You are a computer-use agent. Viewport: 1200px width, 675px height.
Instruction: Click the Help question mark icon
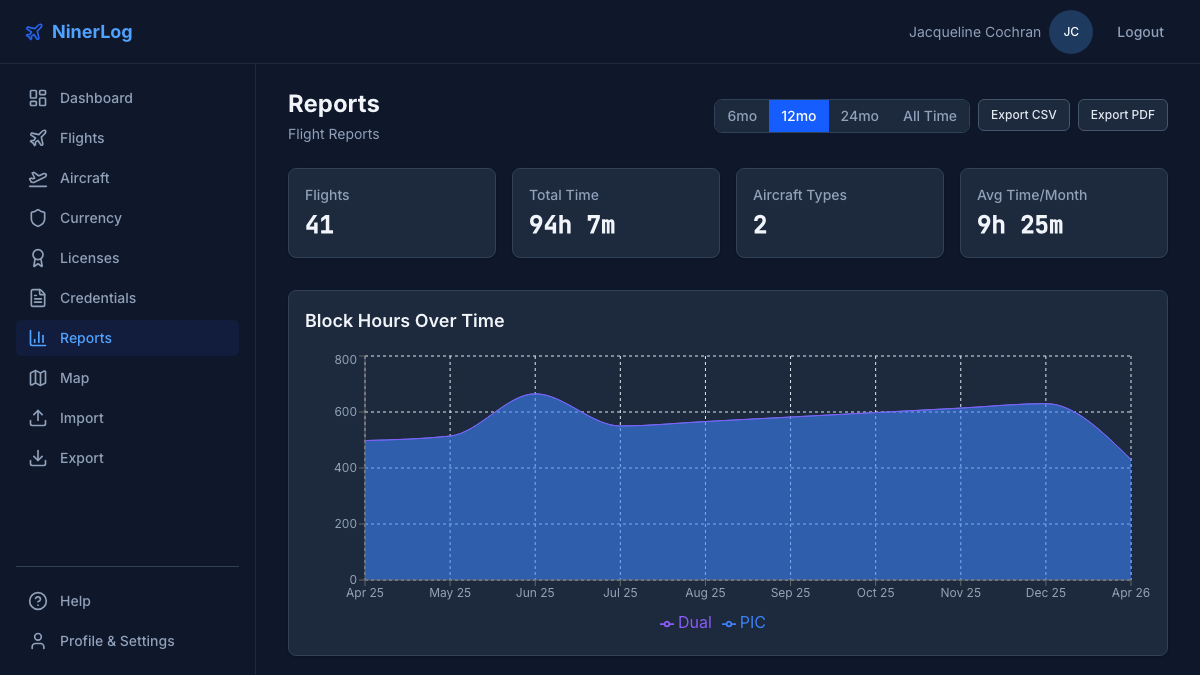38,601
